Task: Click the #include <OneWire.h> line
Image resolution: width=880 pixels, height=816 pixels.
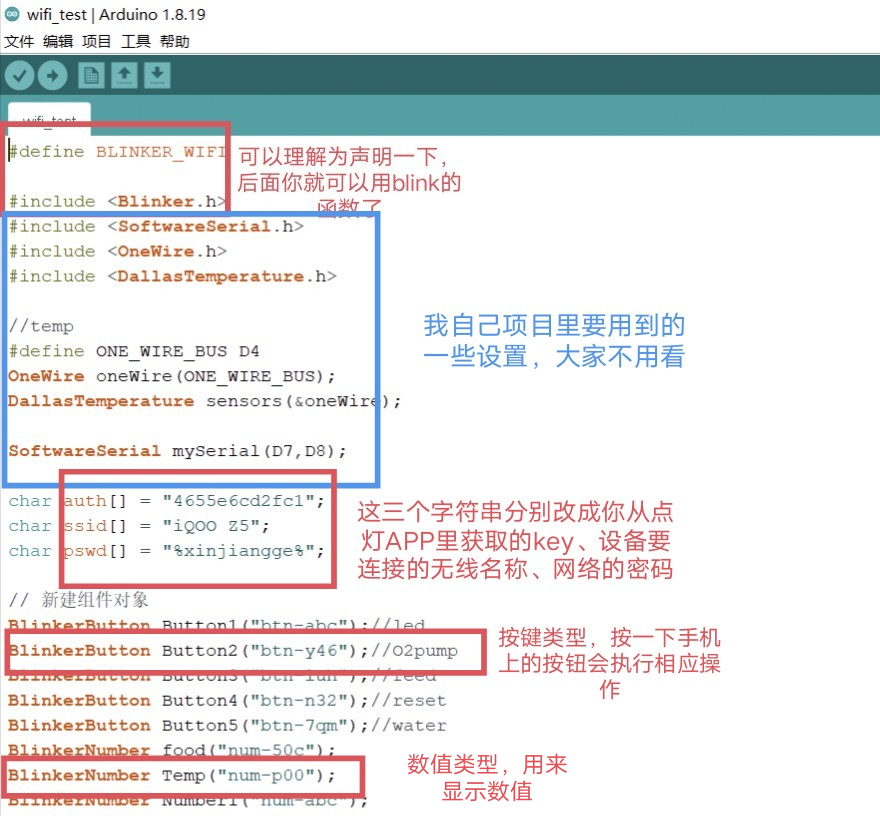Action: (118, 251)
